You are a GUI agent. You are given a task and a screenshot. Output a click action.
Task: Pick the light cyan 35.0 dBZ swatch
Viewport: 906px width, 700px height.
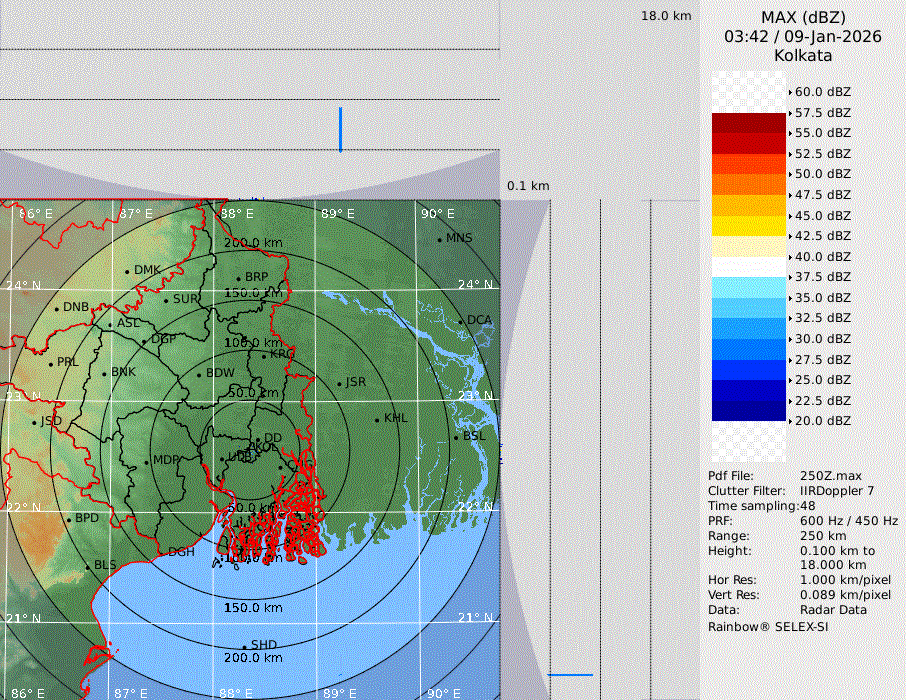tap(749, 288)
